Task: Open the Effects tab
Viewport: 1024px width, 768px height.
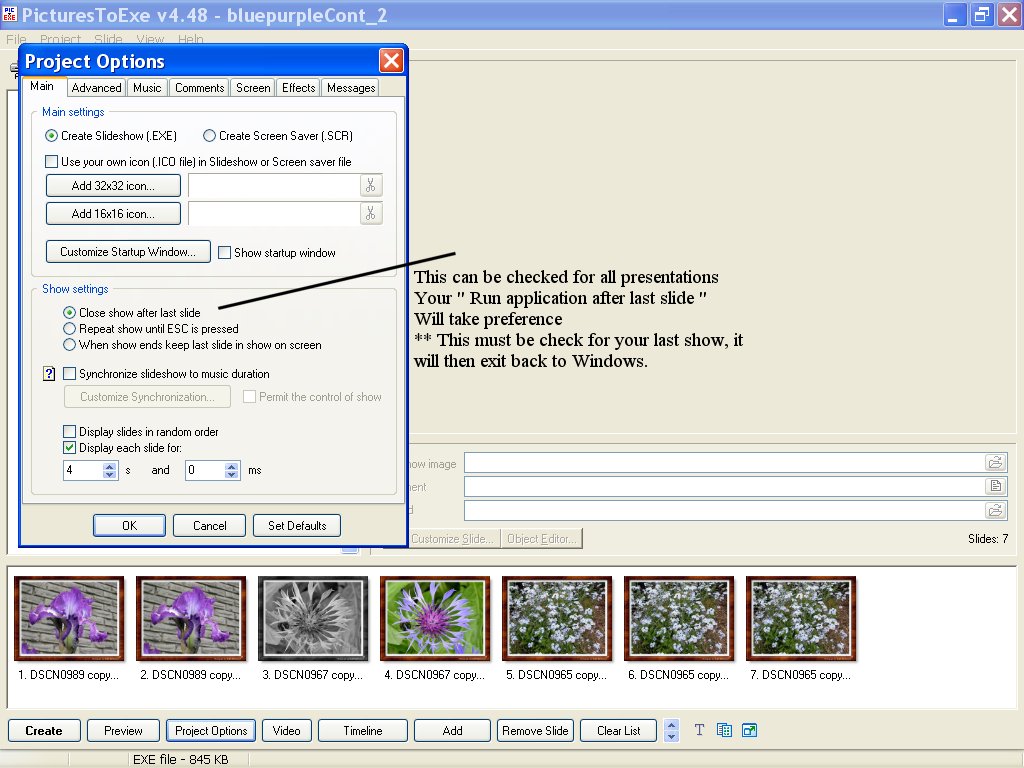Action: coord(298,88)
